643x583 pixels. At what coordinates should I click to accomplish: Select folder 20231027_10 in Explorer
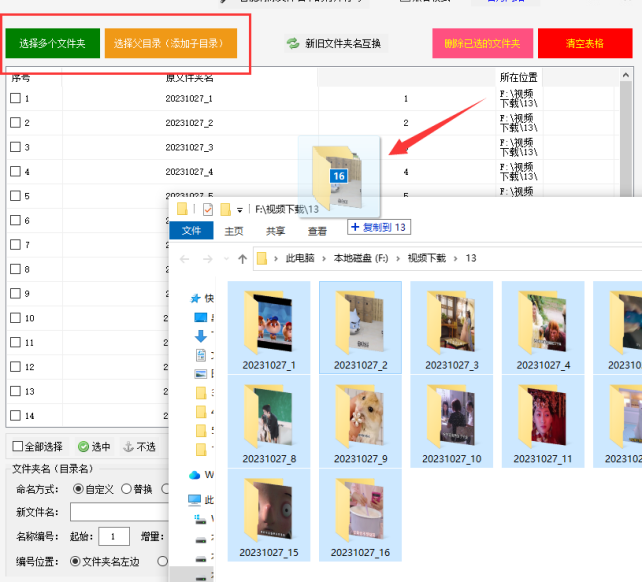[x=451, y=421]
